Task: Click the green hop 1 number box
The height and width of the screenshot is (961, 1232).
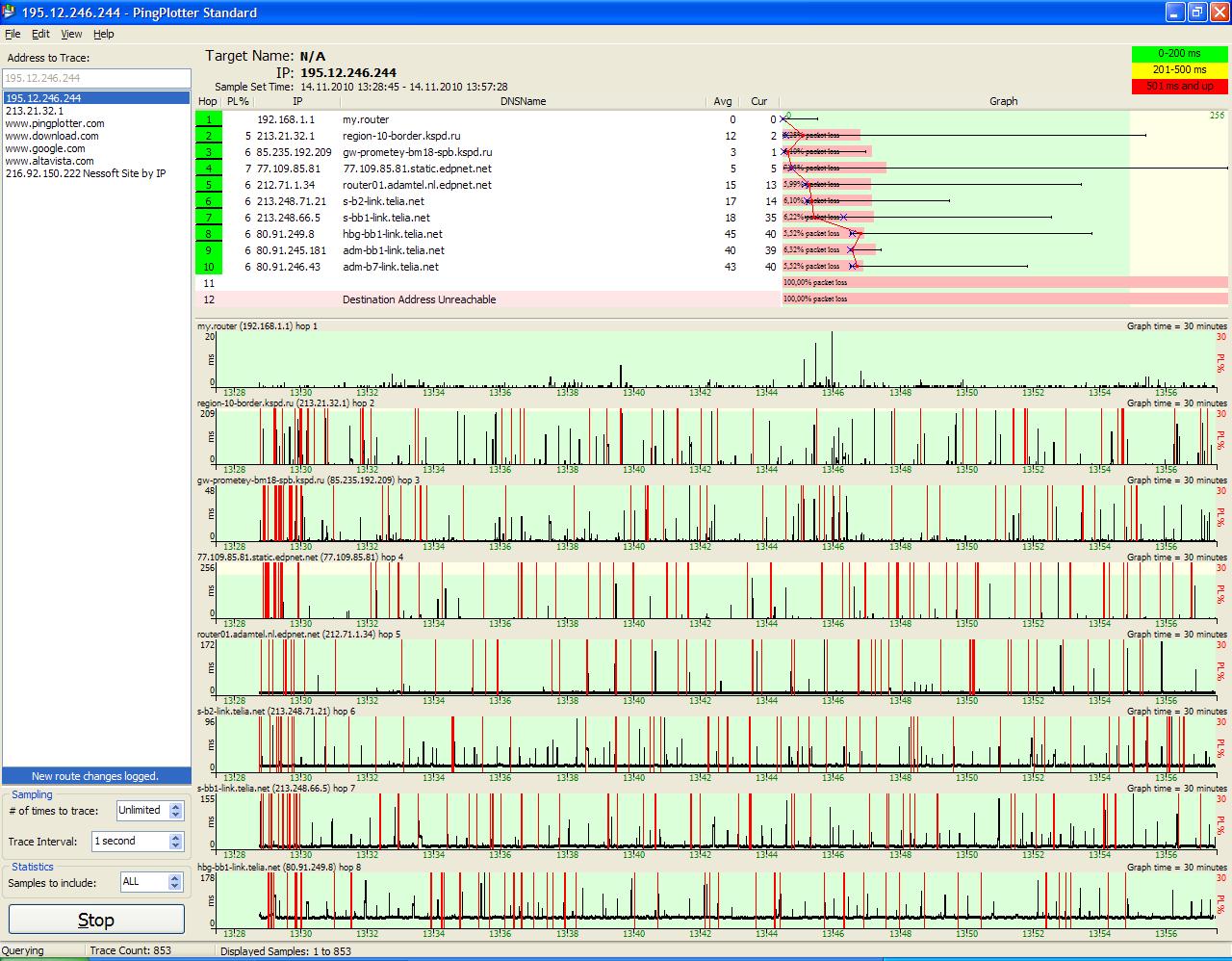Action: [x=209, y=119]
